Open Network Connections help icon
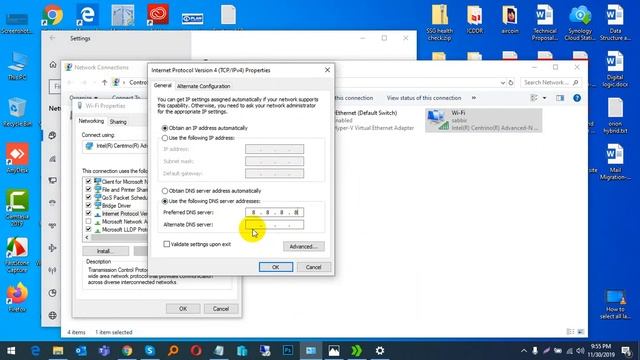 577,98
